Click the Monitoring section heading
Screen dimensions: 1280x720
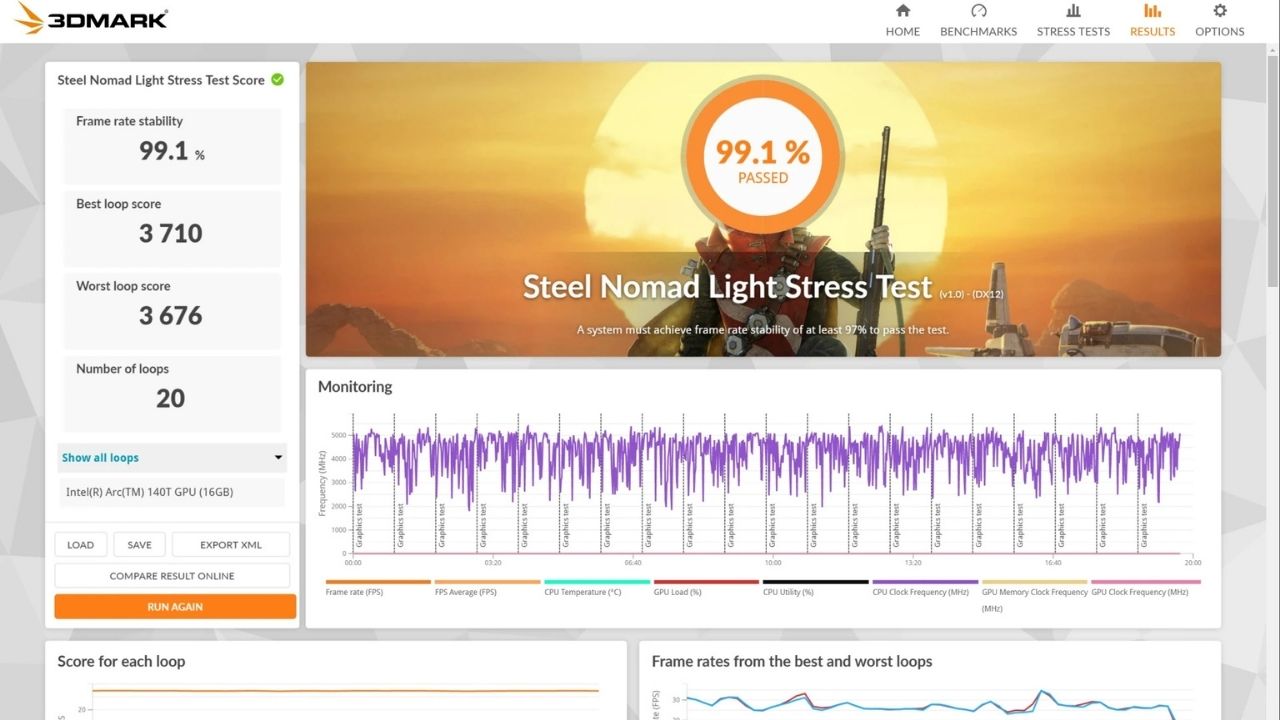click(355, 387)
